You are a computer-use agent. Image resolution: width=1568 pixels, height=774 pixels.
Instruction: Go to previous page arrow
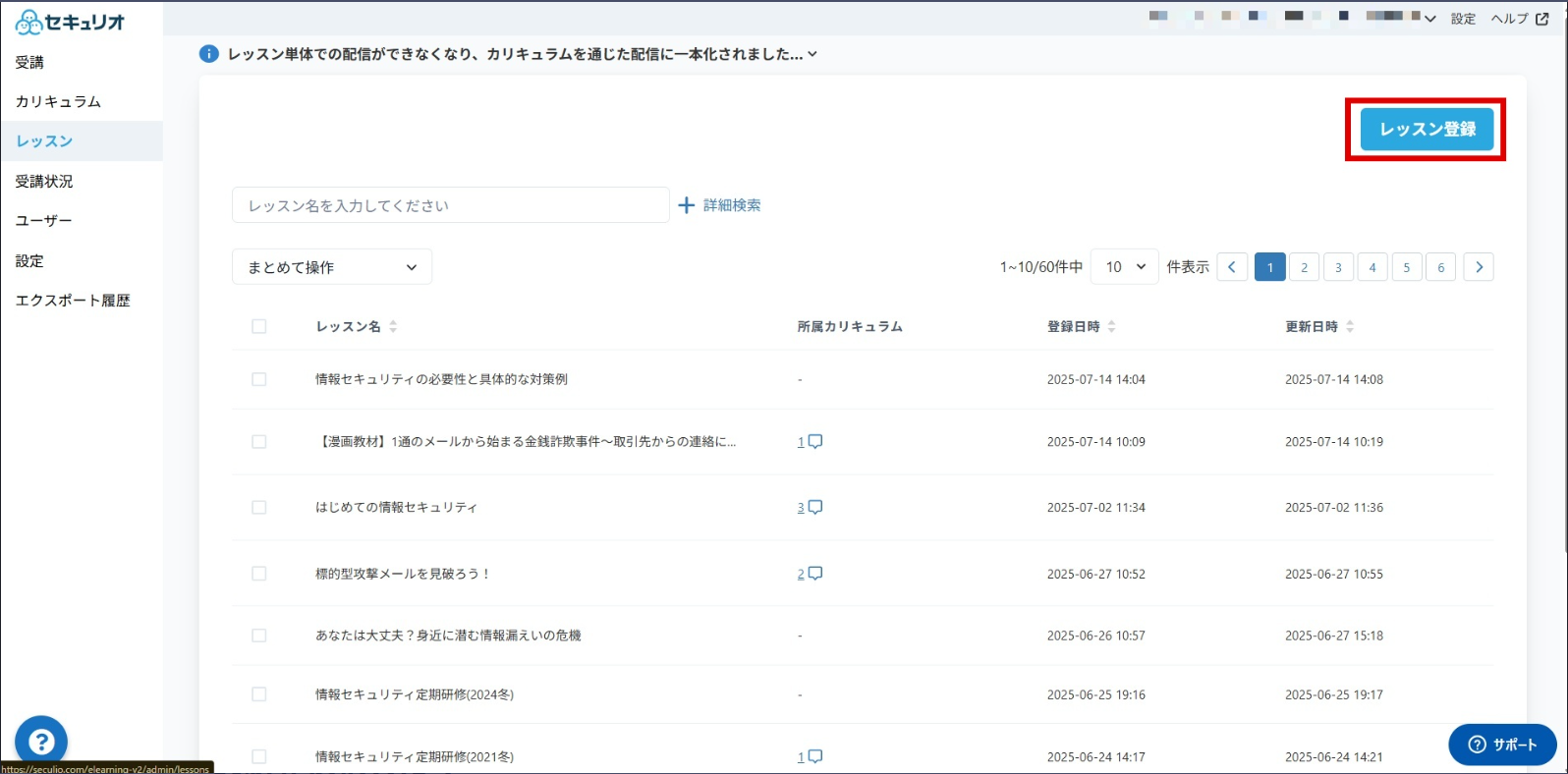click(1232, 267)
